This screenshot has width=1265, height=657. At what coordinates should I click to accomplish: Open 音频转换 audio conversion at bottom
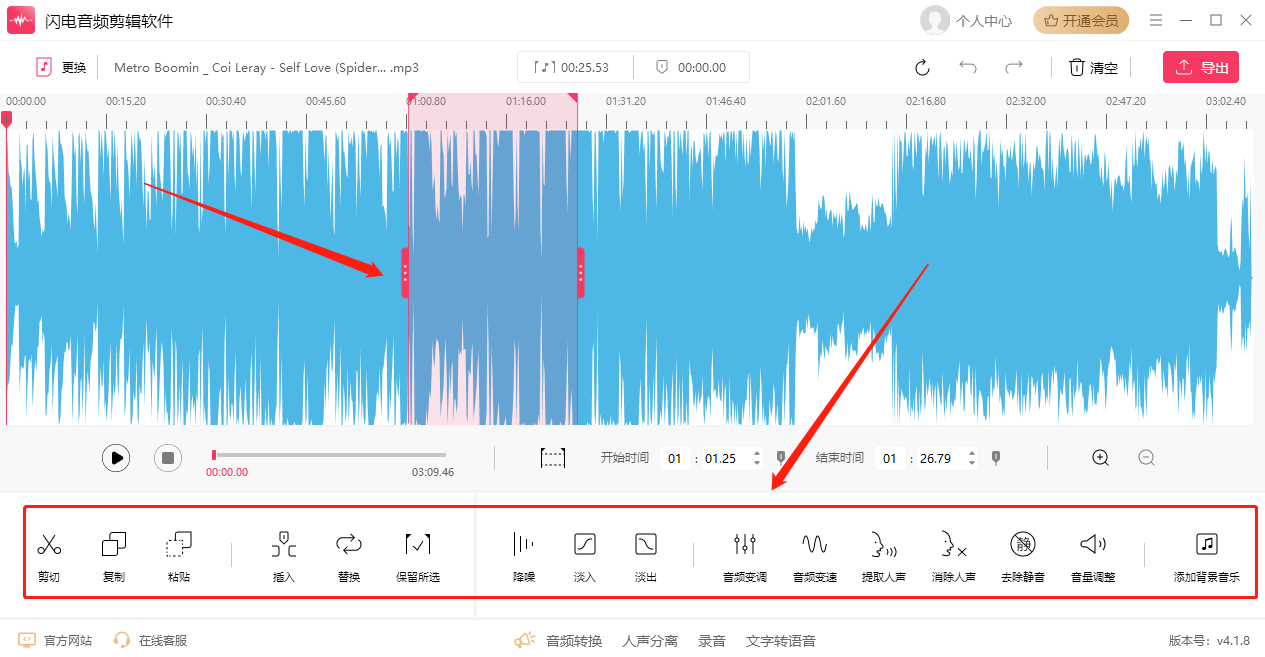point(573,641)
